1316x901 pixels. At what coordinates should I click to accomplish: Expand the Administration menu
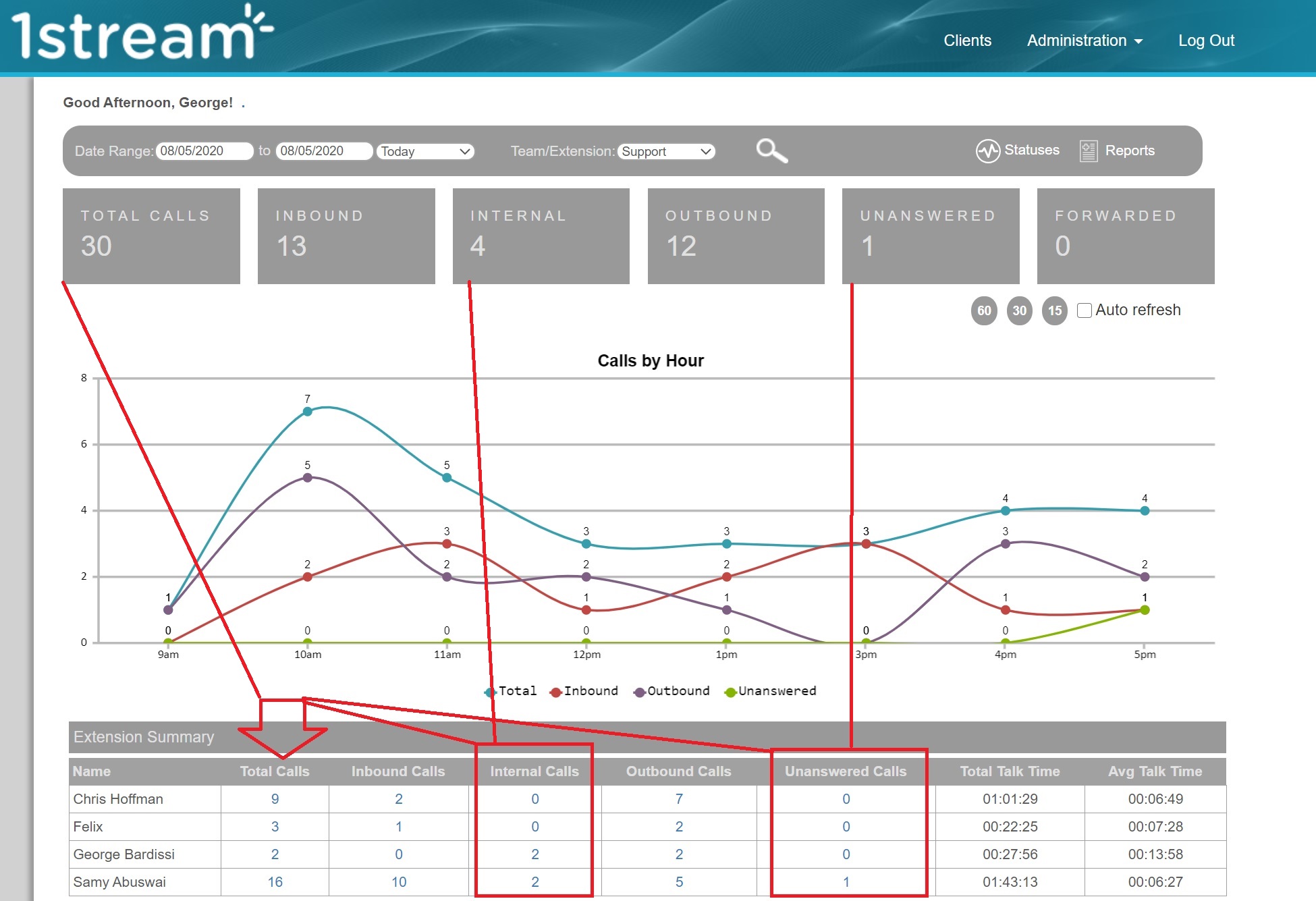click(1085, 40)
